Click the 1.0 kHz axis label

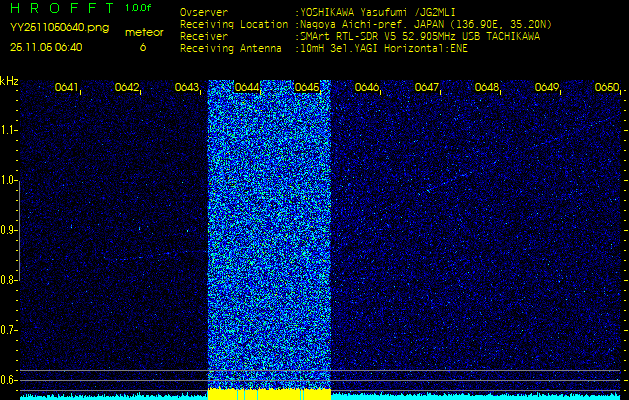point(8,181)
